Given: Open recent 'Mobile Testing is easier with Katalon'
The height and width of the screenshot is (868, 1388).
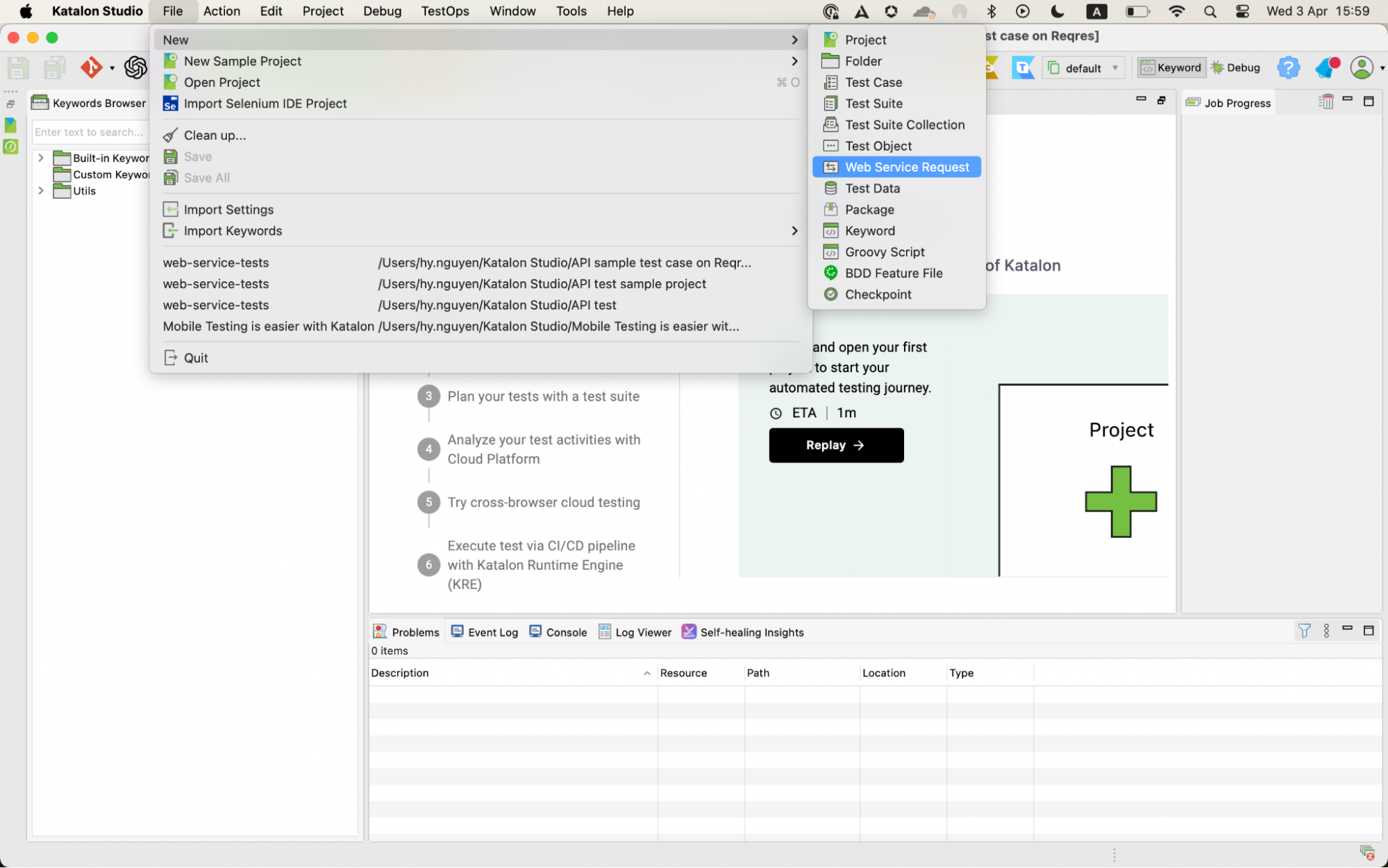Looking at the screenshot, I should click(480, 326).
